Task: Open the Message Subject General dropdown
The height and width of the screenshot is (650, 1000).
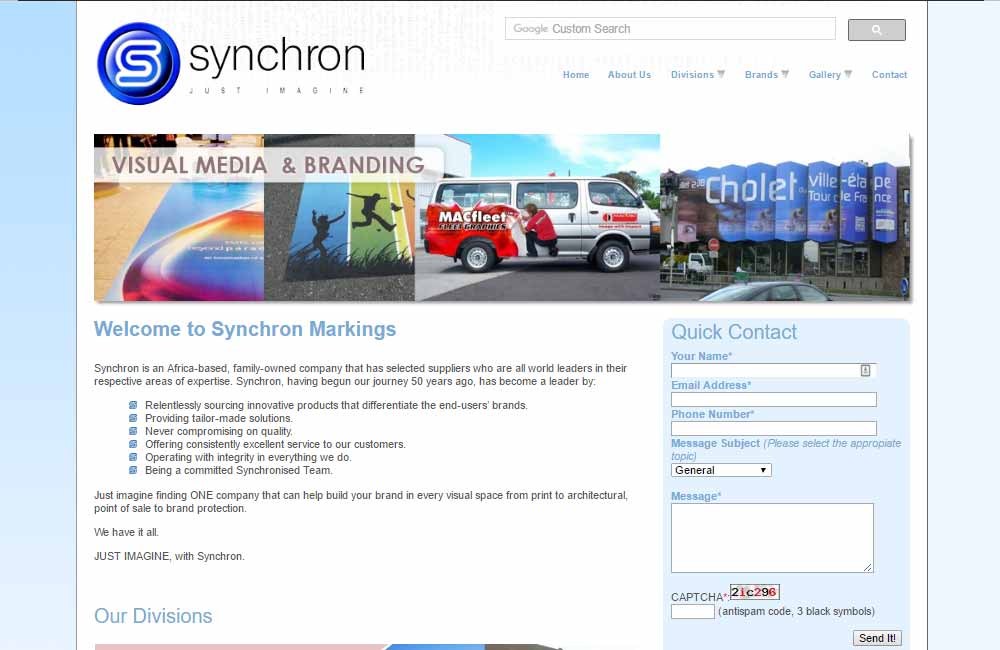Action: click(721, 470)
